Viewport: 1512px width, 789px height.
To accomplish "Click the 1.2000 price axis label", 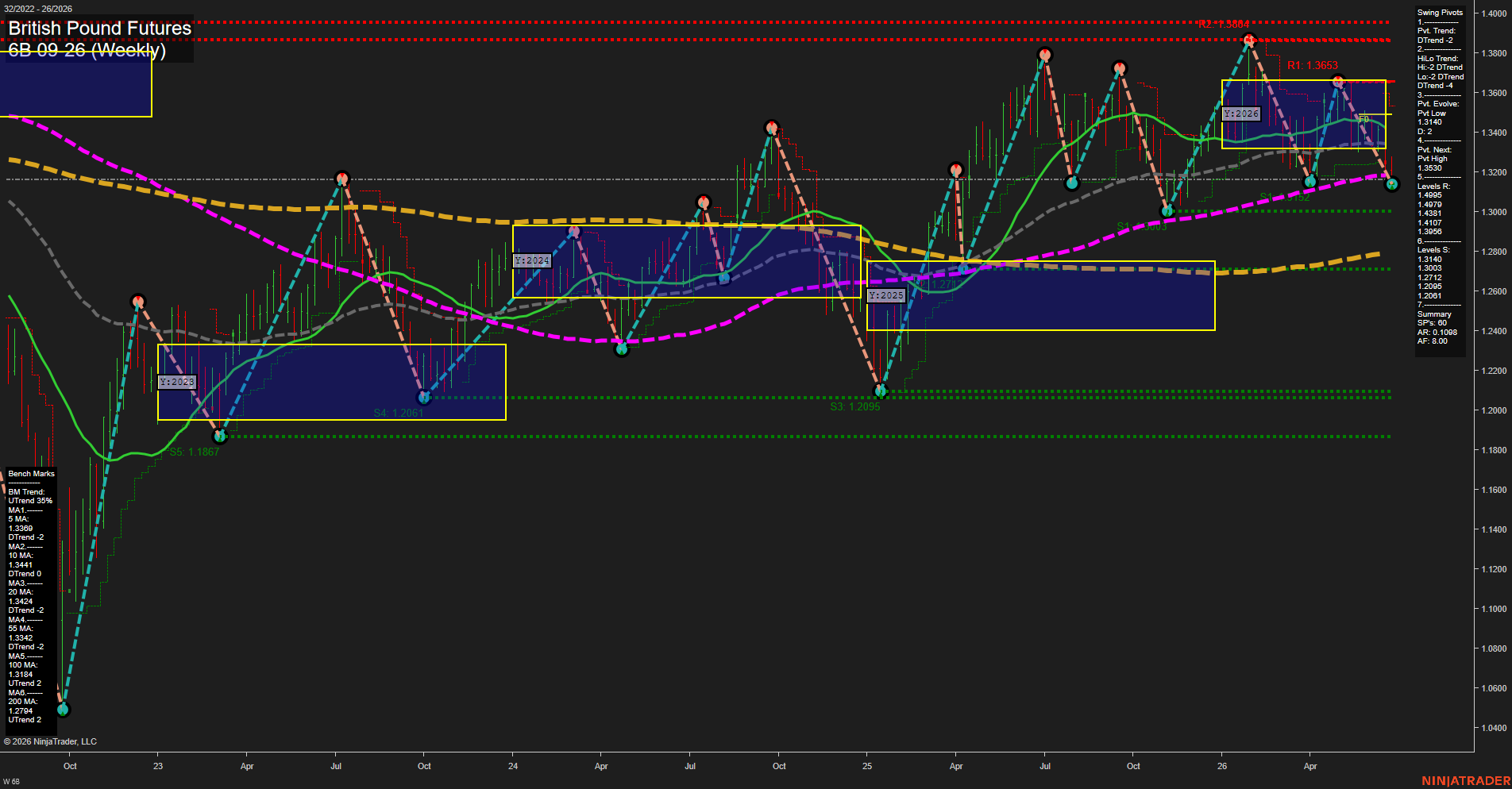I will [1493, 410].
